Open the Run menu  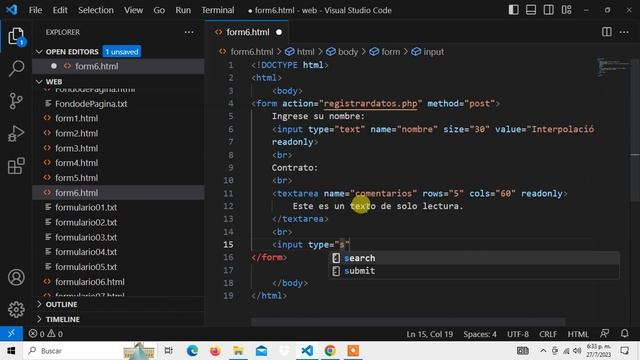tap(183, 10)
